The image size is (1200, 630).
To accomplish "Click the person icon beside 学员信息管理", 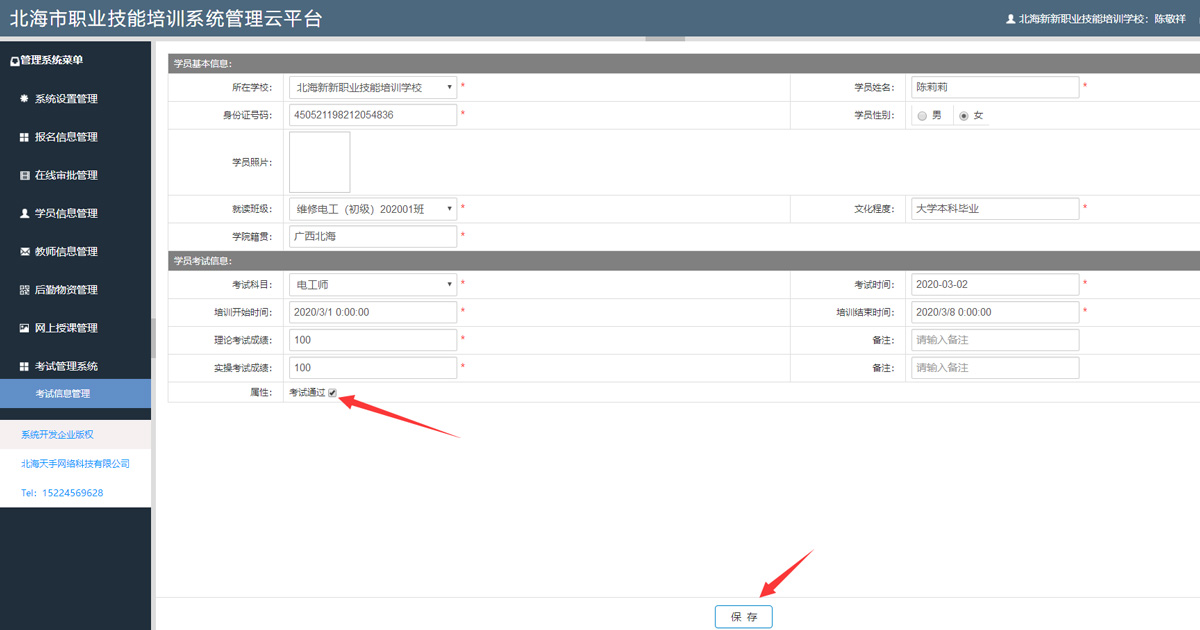I will point(25,213).
